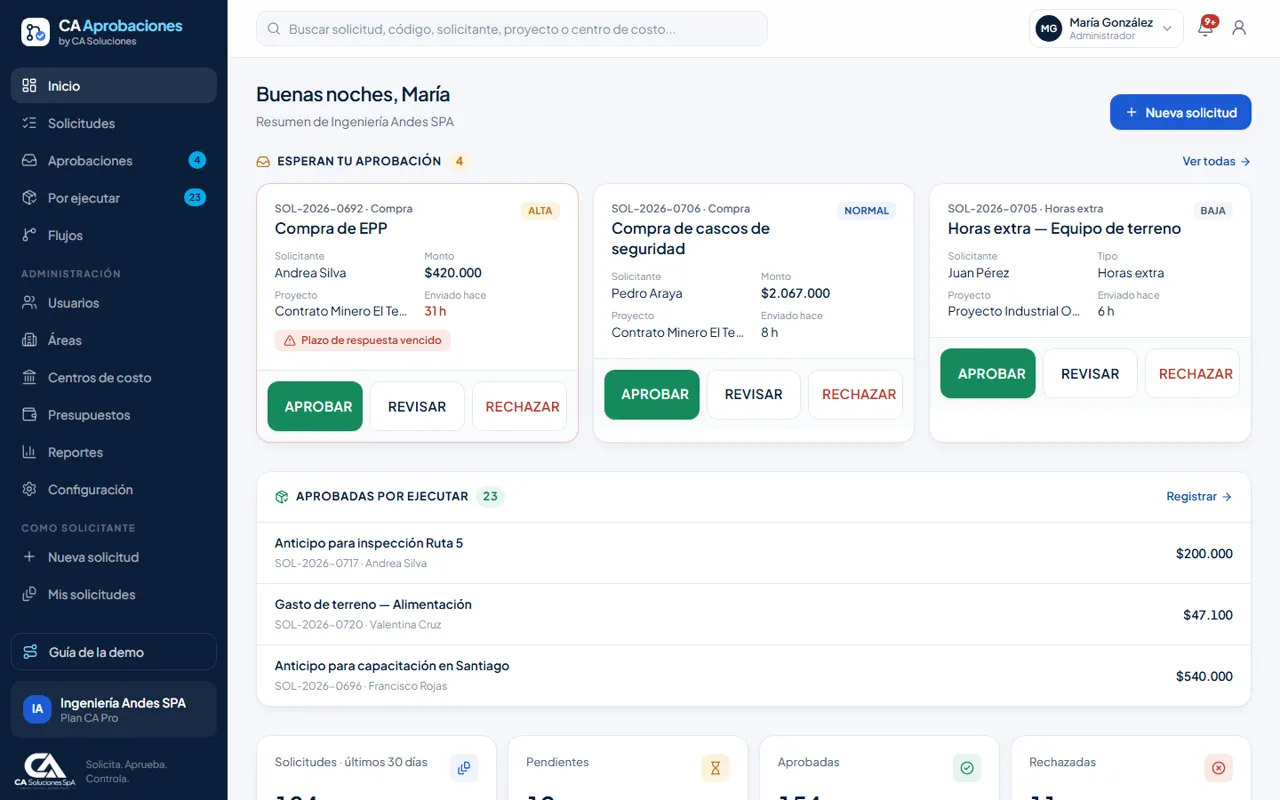Viewport: 1280px width, 800px height.
Task: Click the magnifier icon in search bar
Action: [x=274, y=29]
